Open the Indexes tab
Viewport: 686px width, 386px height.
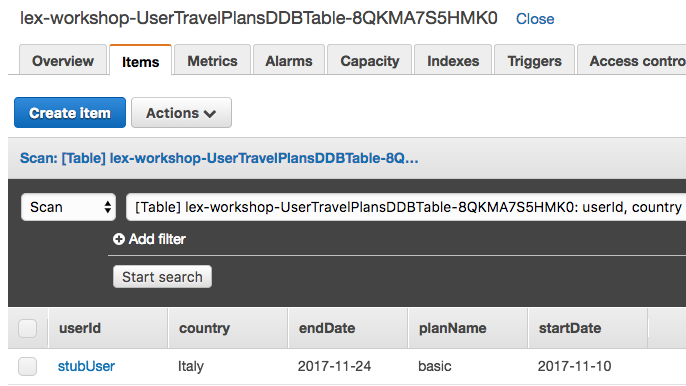pos(453,60)
